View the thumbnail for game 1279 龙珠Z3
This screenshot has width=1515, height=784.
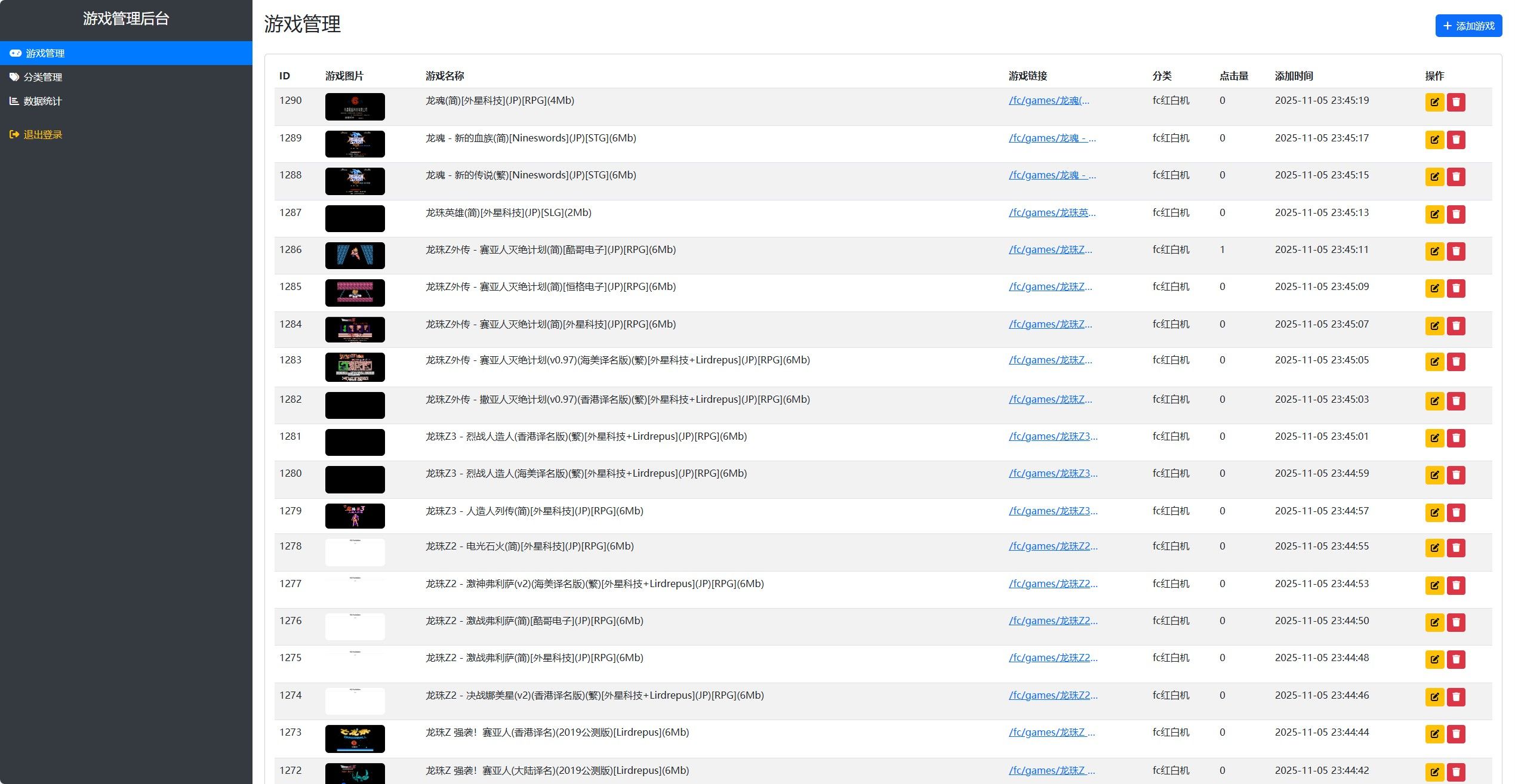355,516
